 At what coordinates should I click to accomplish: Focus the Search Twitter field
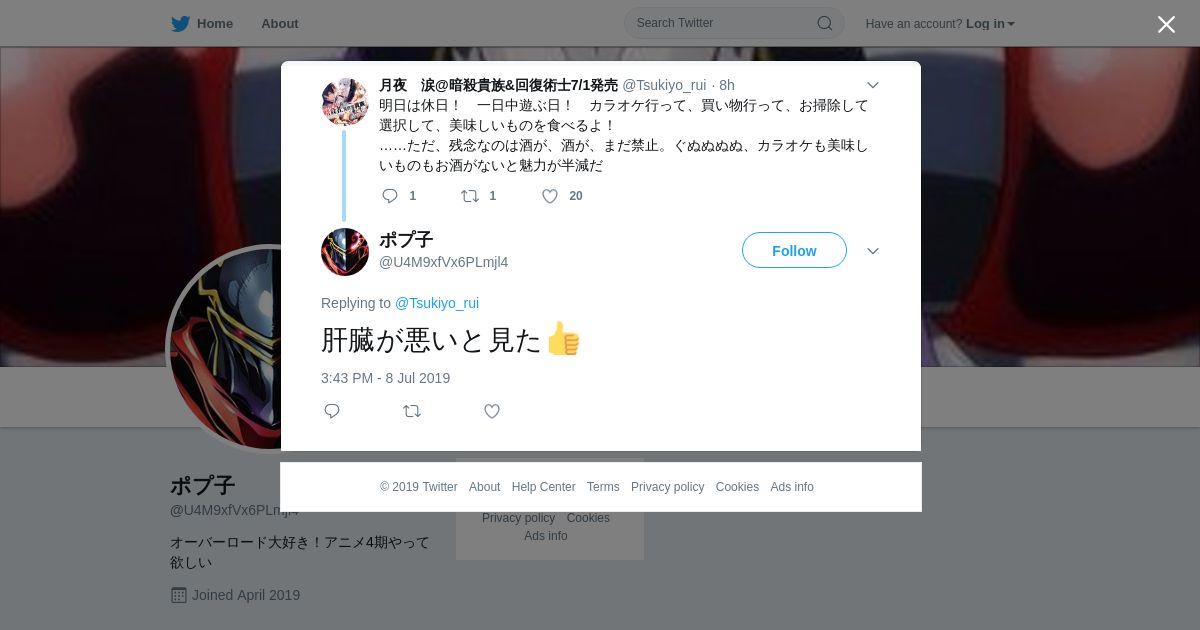[734, 23]
